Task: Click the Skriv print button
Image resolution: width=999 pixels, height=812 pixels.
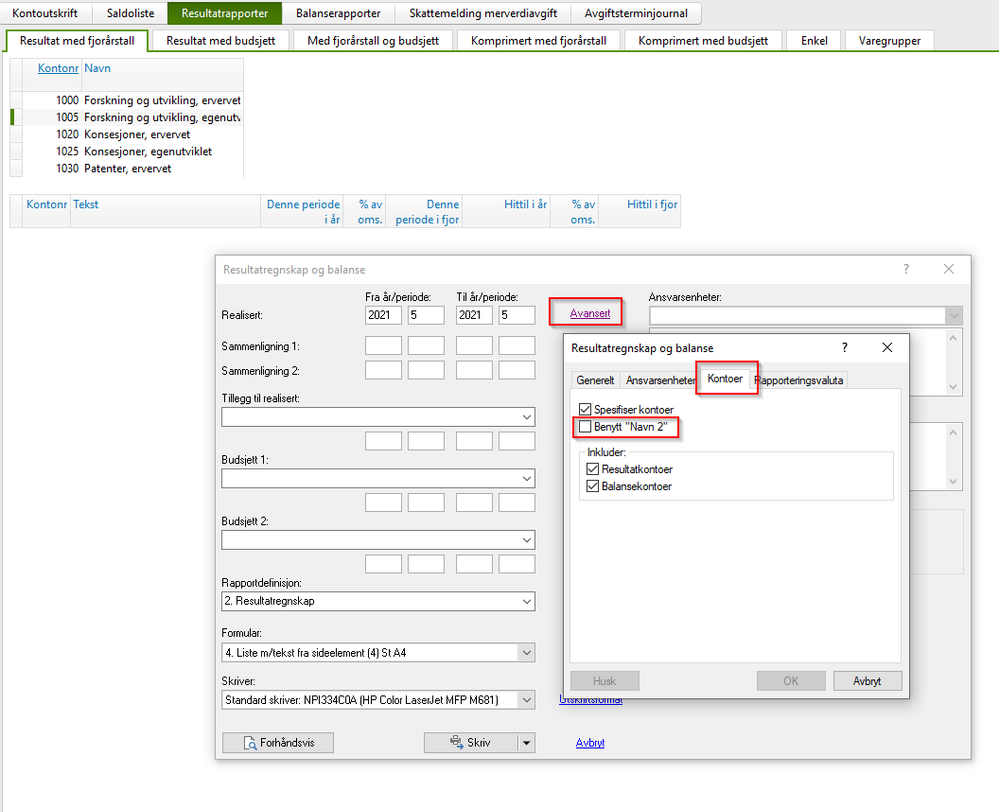Action: [470, 743]
